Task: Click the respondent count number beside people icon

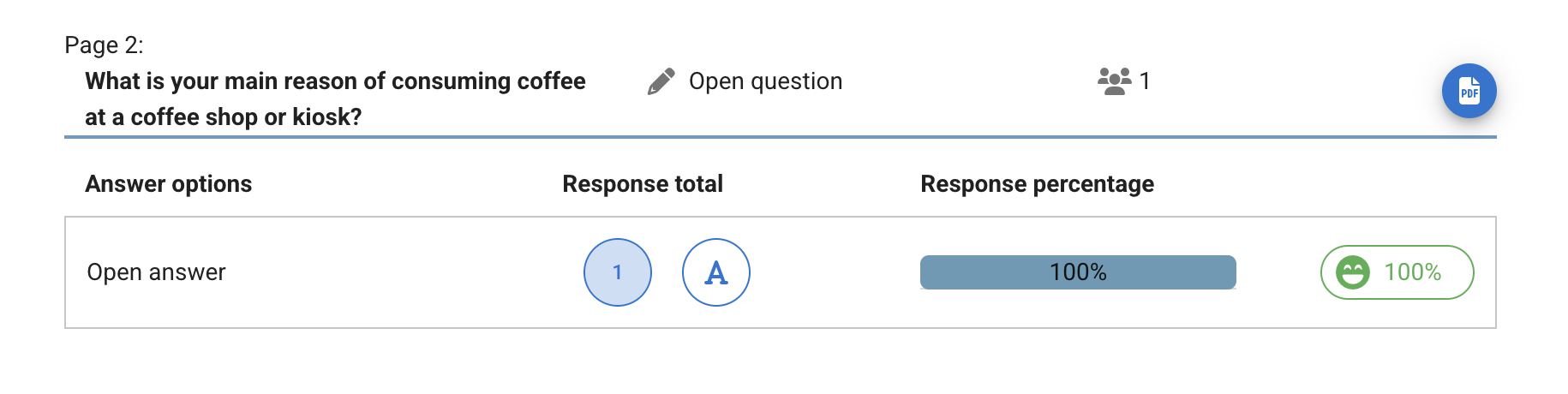Action: tap(1145, 81)
